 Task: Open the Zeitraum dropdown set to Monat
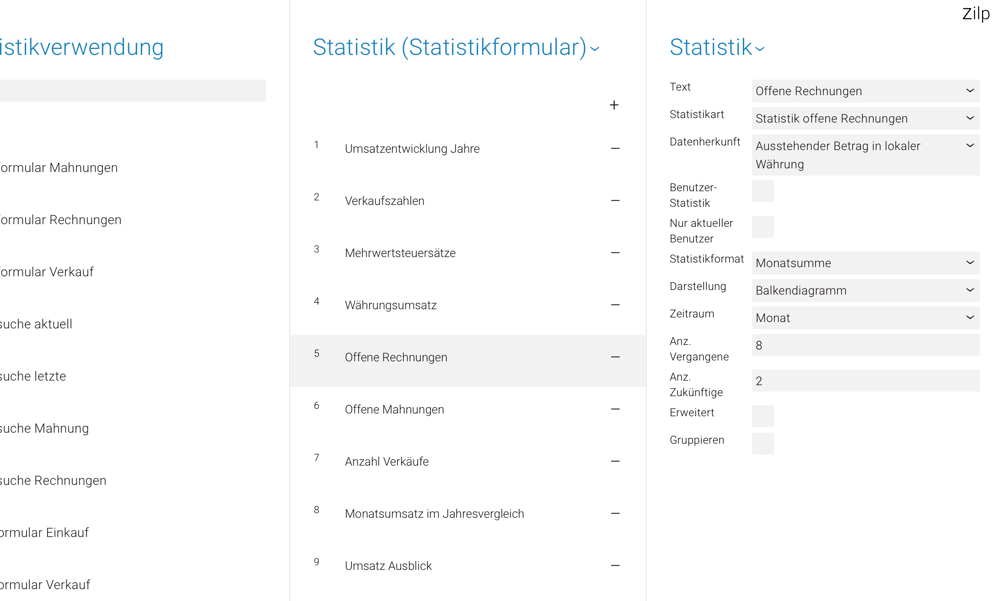pos(865,318)
